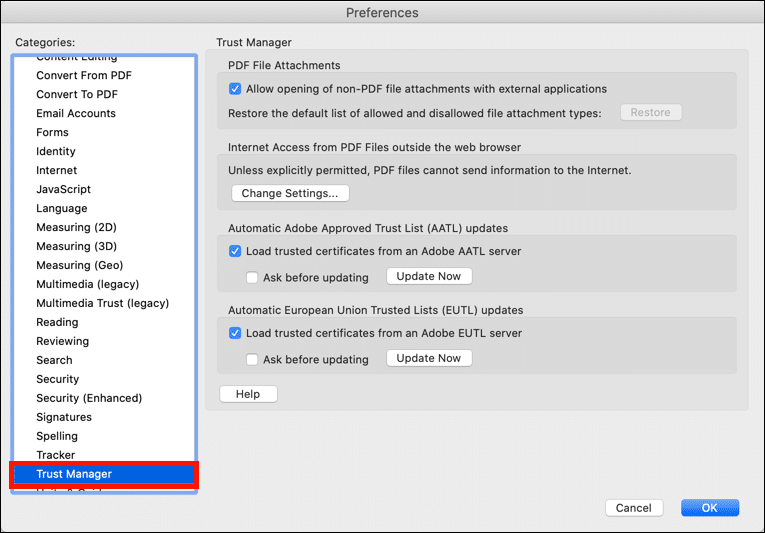Confirm preferences with OK button
The width and height of the screenshot is (765, 533).
709,508
